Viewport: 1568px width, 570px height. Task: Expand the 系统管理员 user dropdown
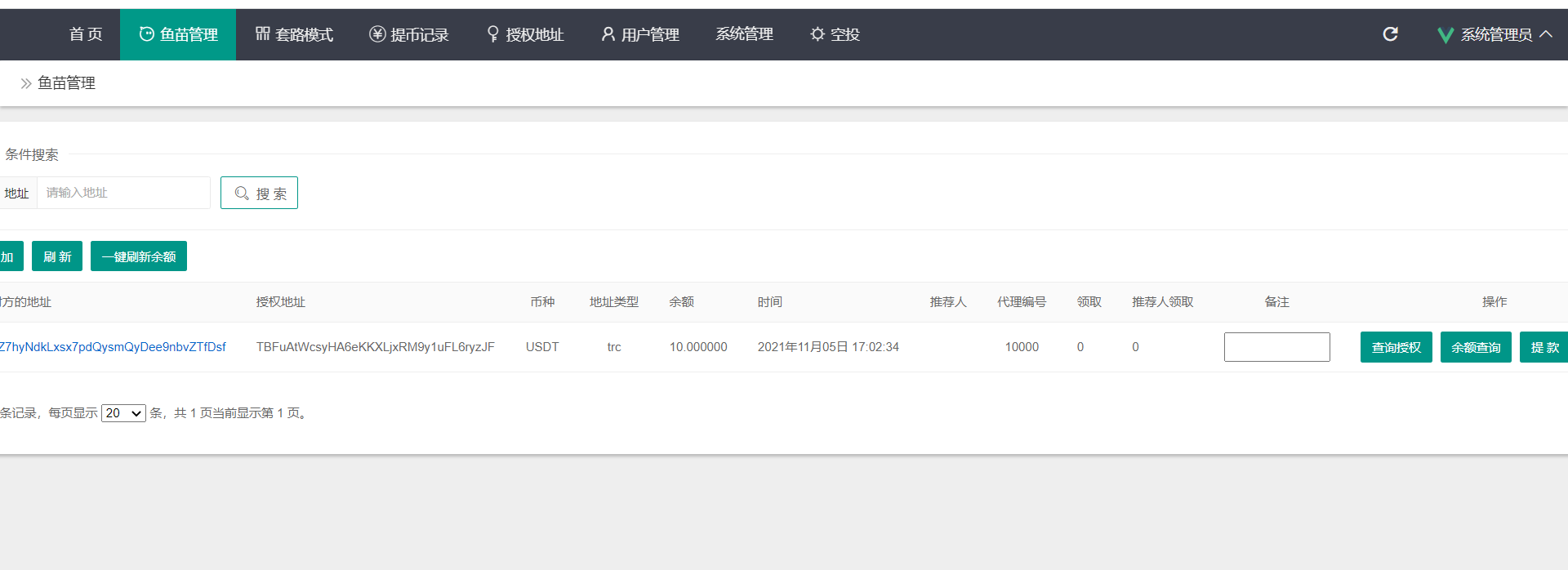point(1494,34)
